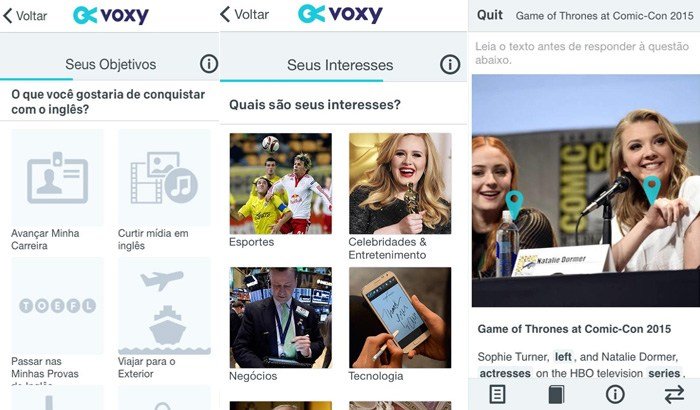Select the Avançar Minha Carreira badge icon
This screenshot has height=410, width=700.
click(57, 178)
